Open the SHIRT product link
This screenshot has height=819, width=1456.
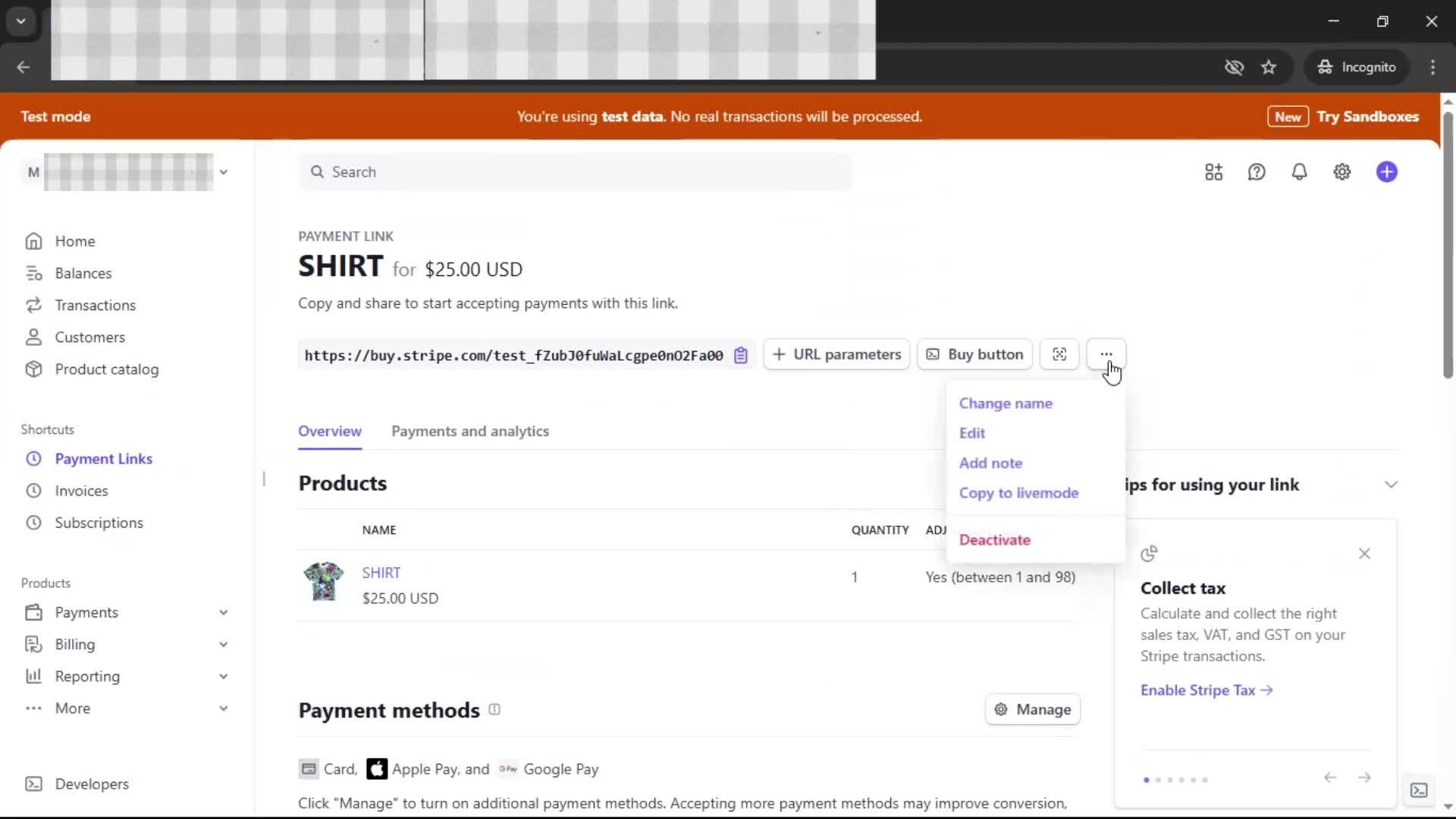381,573
